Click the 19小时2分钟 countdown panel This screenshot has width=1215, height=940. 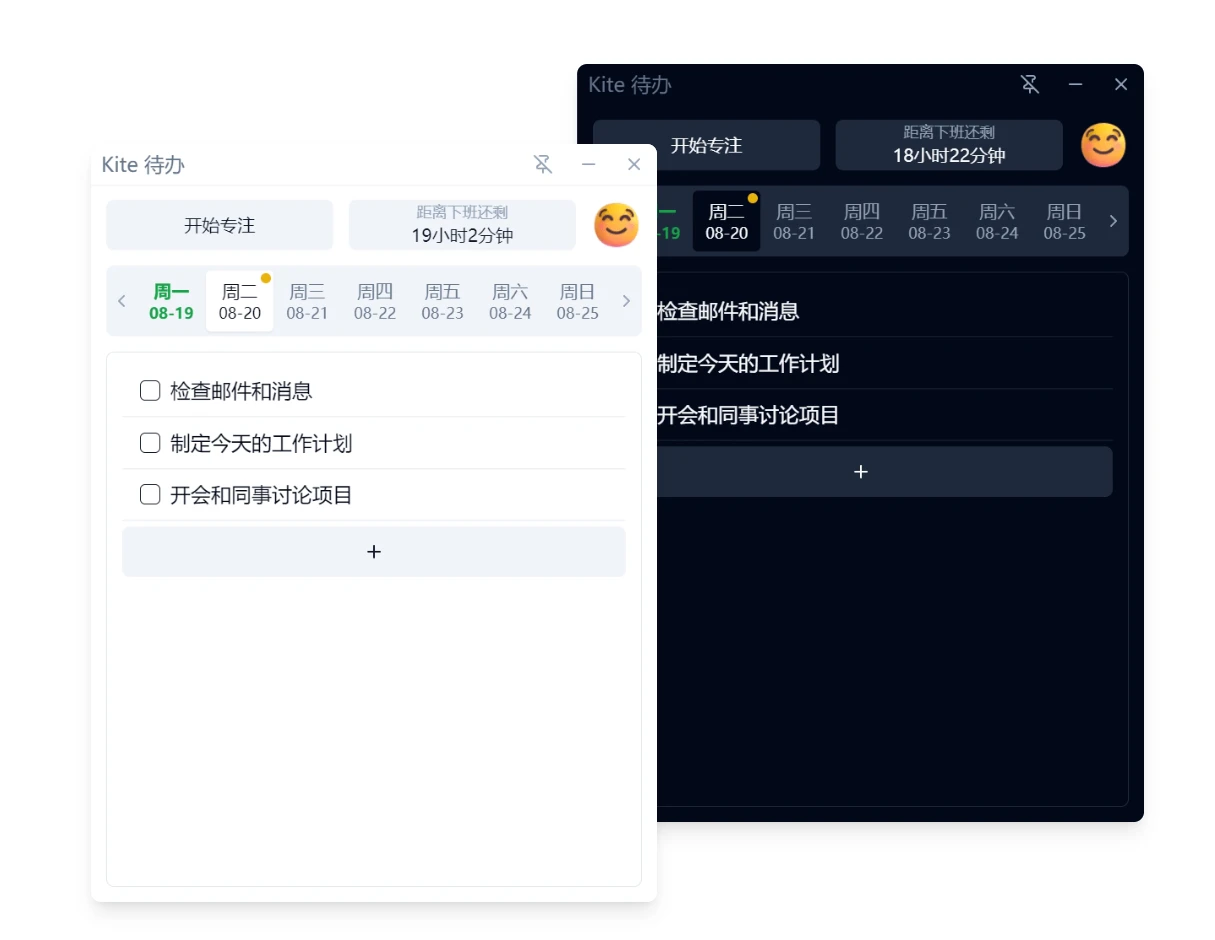[x=462, y=225]
